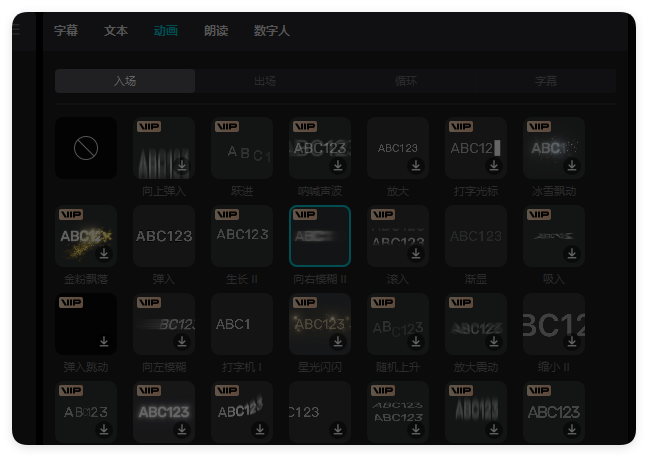The width and height of the screenshot is (648, 457).
Task: Open the 朗读 tab
Action: tap(216, 31)
